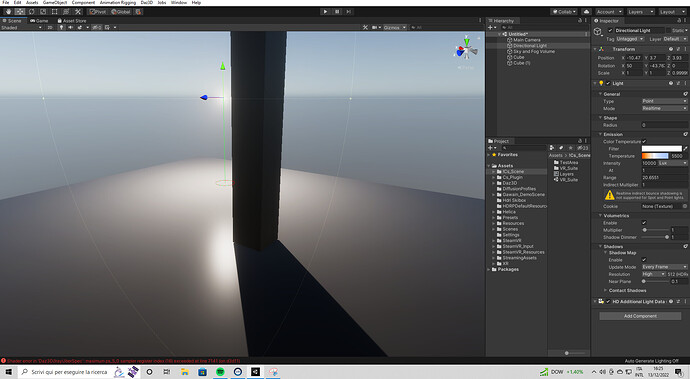Viewport: 690px width, 379px height.
Task: Open the GameObject menu
Action: point(55,3)
